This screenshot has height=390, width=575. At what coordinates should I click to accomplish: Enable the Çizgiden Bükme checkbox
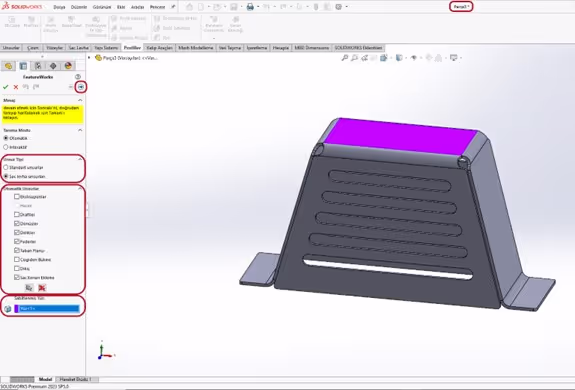coord(17,260)
